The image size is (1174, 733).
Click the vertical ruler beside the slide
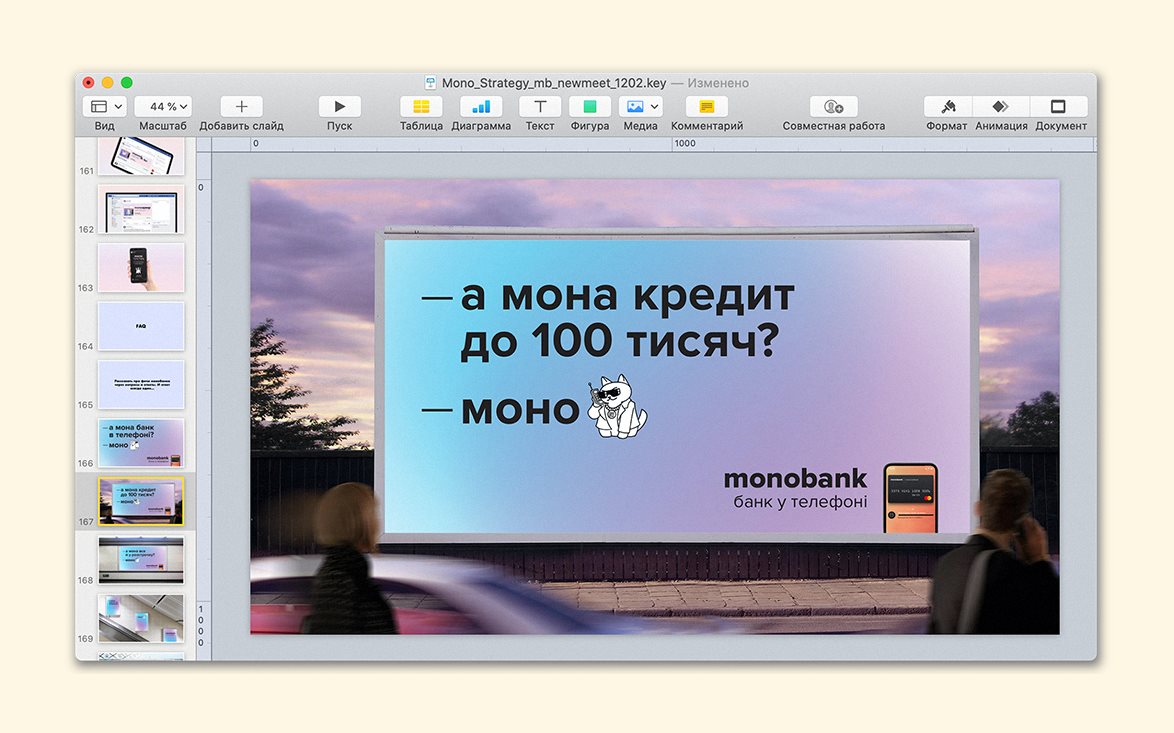[x=204, y=407]
